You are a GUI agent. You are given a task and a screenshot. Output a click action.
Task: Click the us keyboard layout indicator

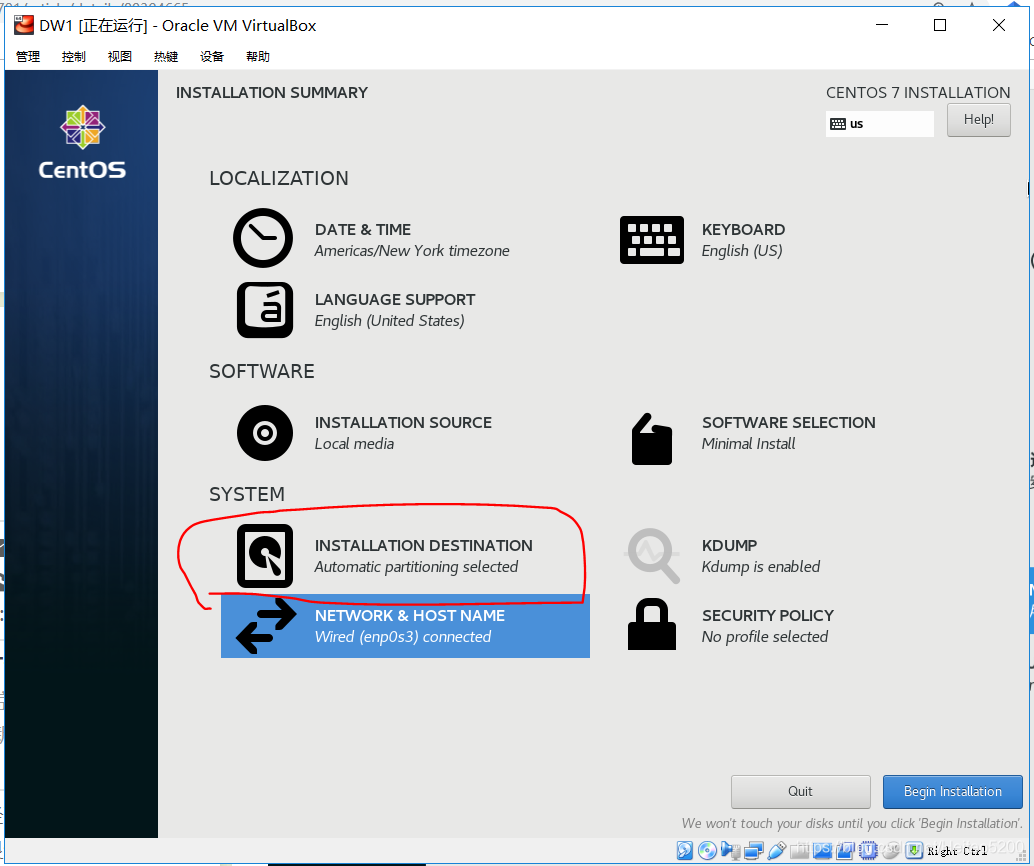click(x=880, y=124)
